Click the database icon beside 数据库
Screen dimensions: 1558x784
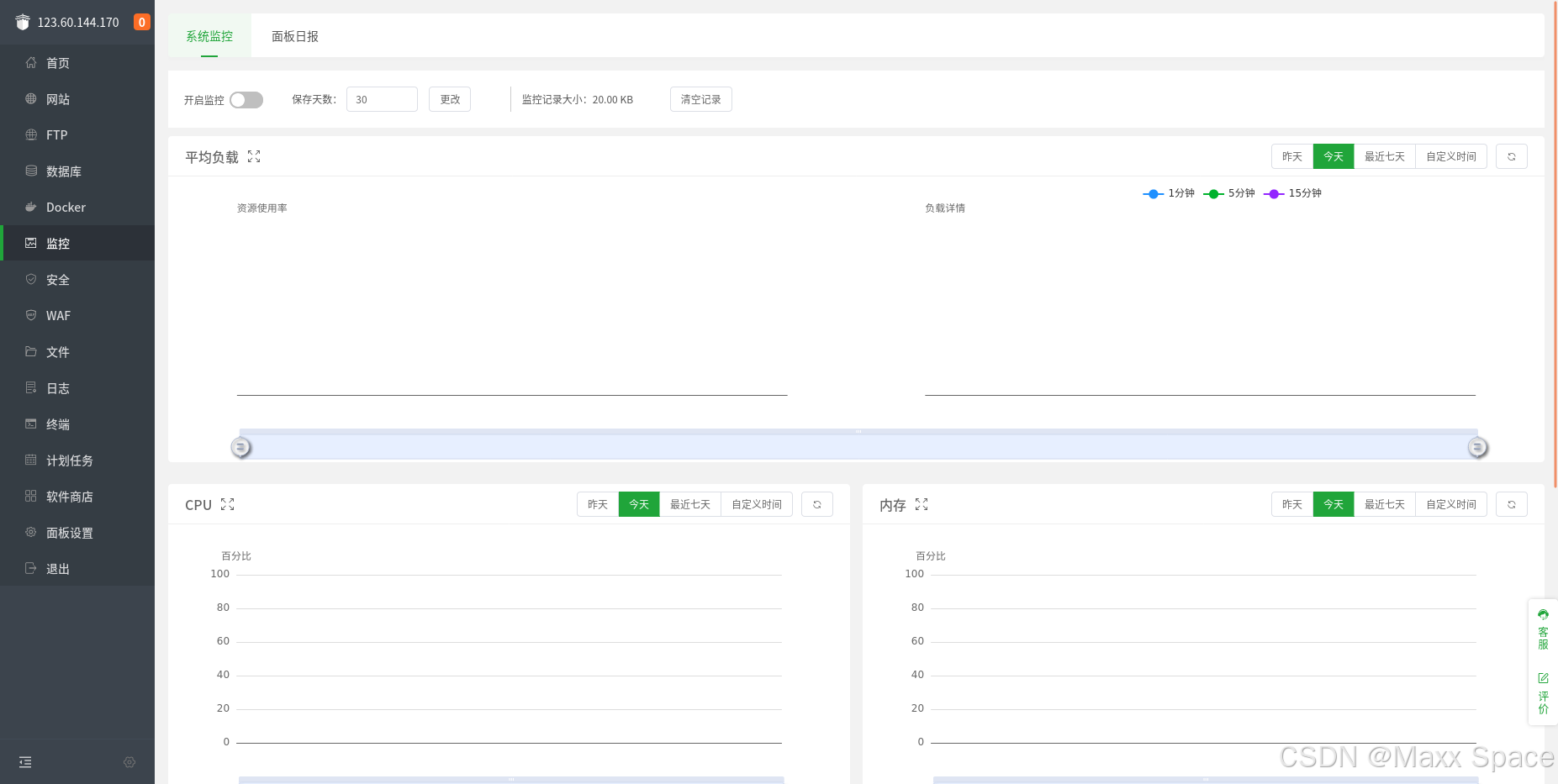[x=31, y=171]
